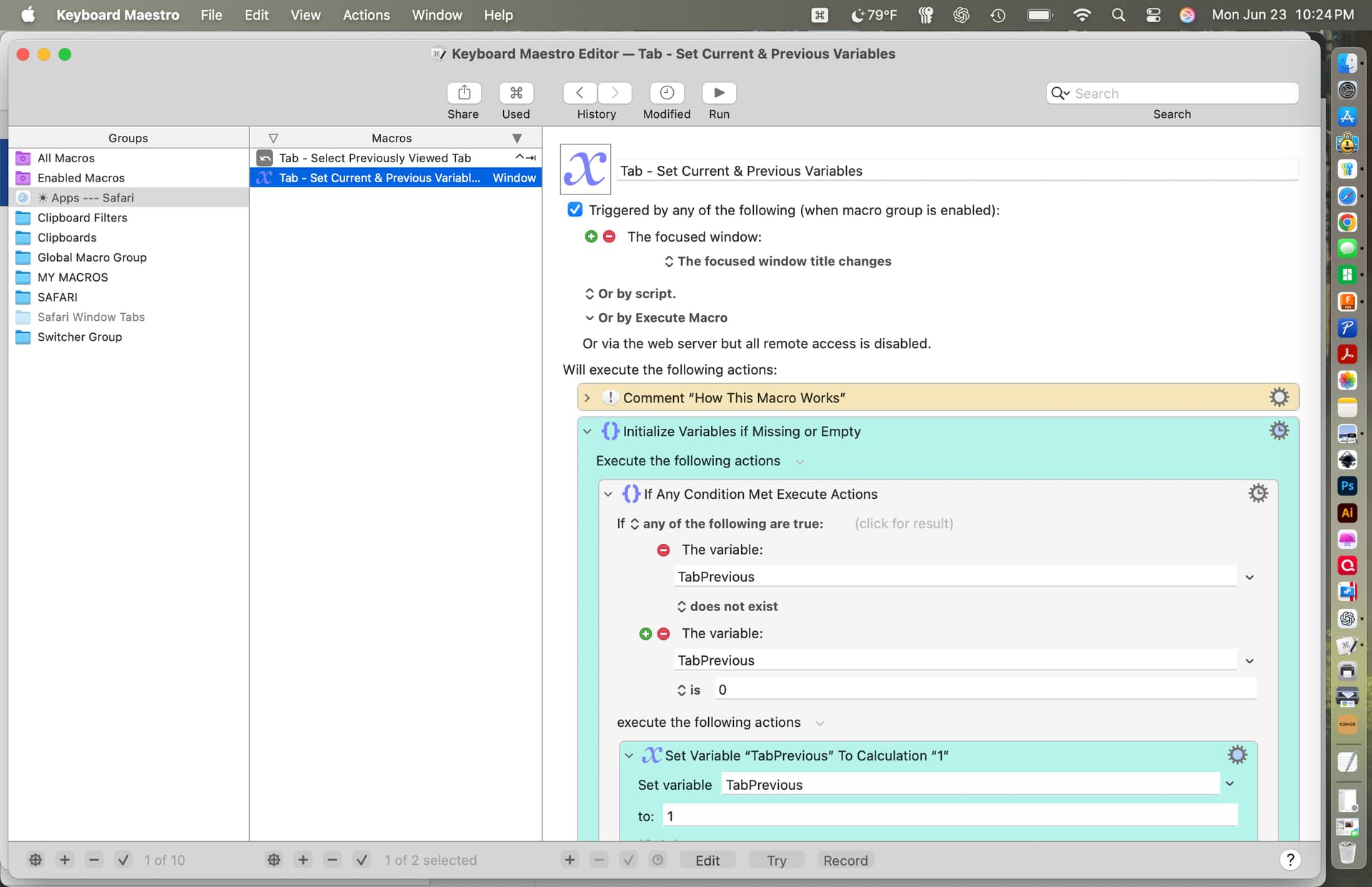Open gear menu for Comment action
Image resolution: width=1372 pixels, height=887 pixels.
pos(1279,397)
